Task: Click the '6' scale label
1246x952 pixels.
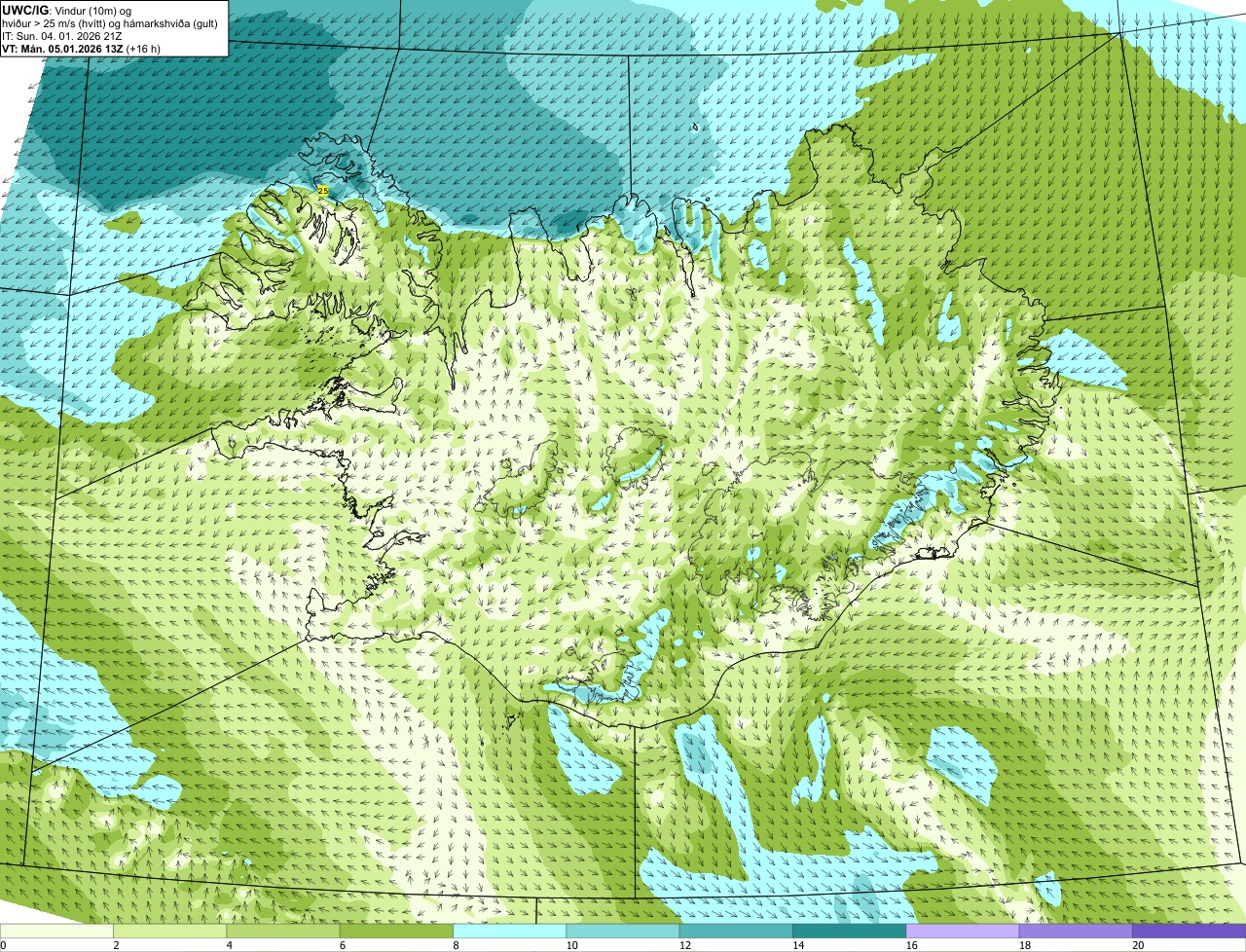Action: (342, 945)
